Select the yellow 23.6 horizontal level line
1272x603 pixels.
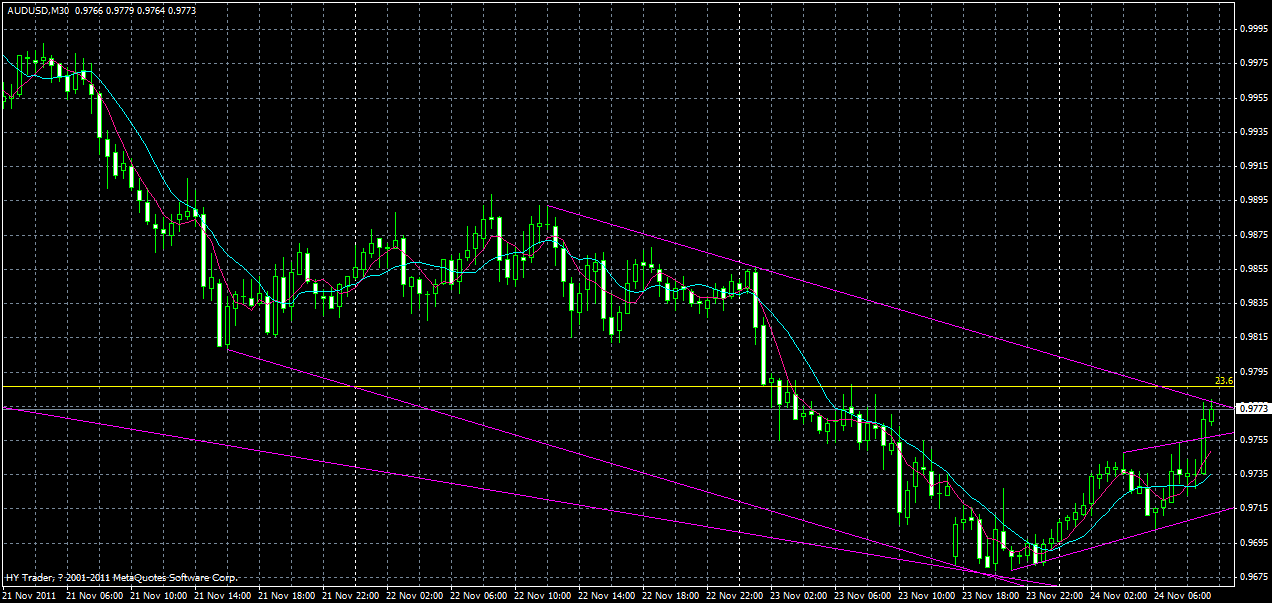(x=618, y=387)
